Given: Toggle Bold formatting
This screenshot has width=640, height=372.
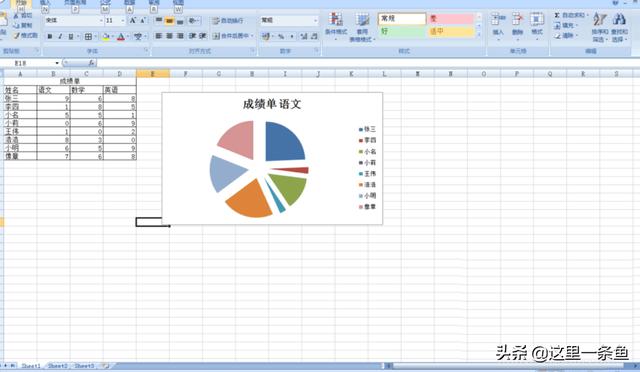Looking at the screenshot, I should pos(50,37).
